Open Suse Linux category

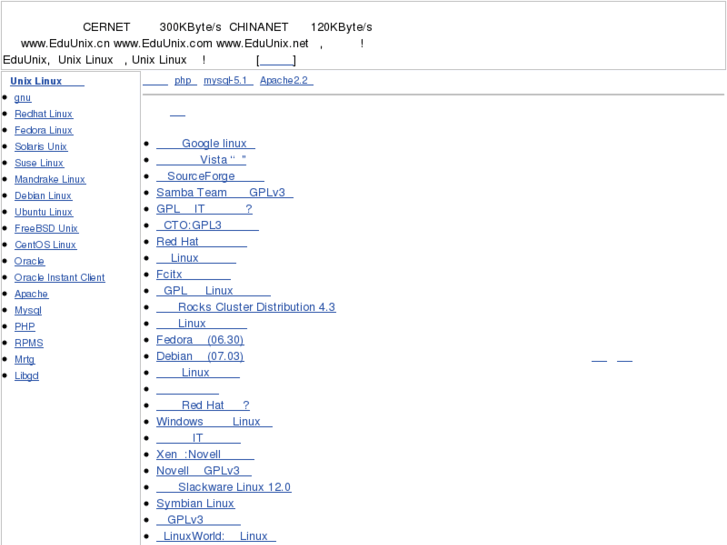pyautogui.click(x=39, y=163)
